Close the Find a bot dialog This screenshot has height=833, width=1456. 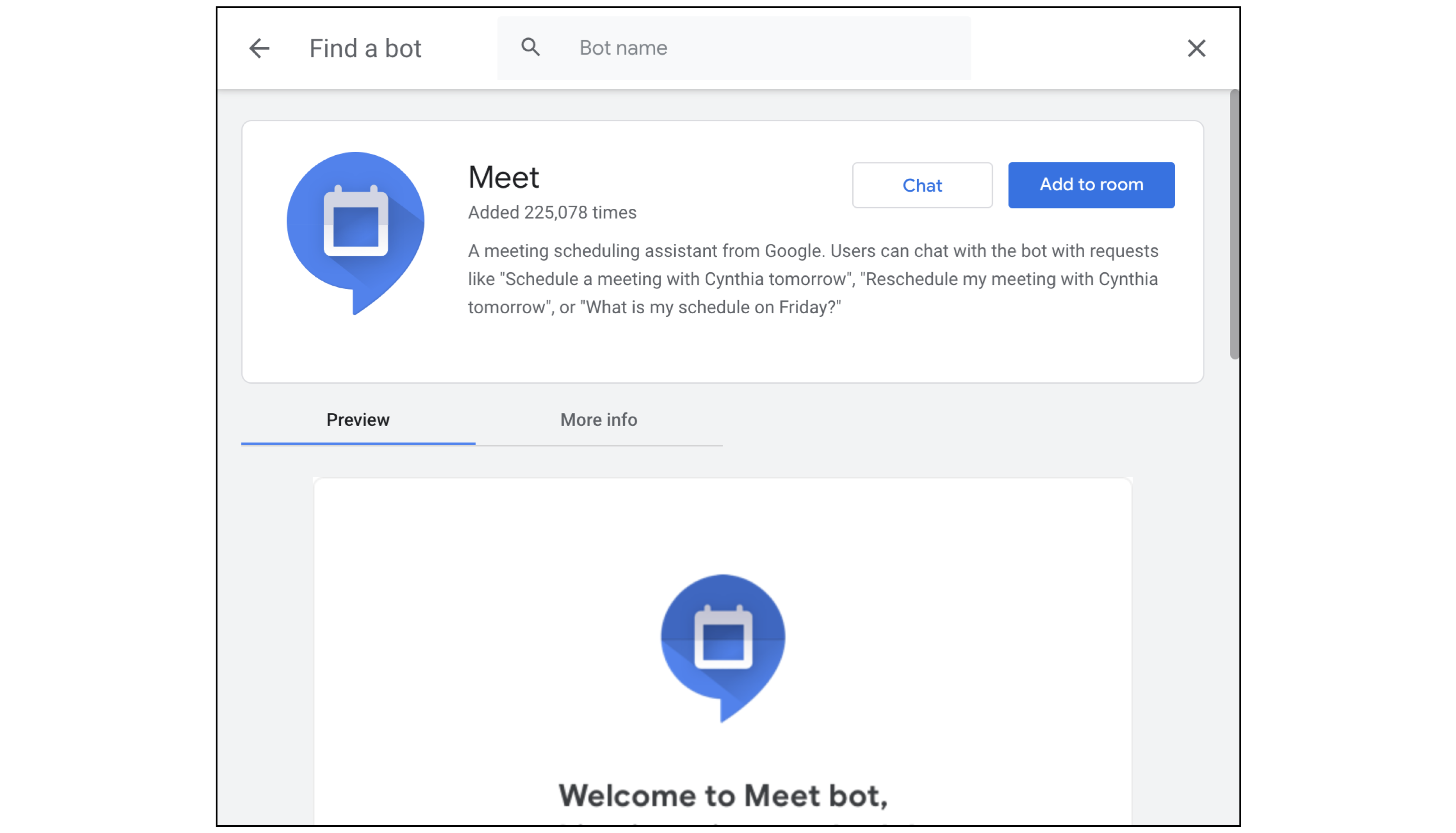click(1196, 49)
